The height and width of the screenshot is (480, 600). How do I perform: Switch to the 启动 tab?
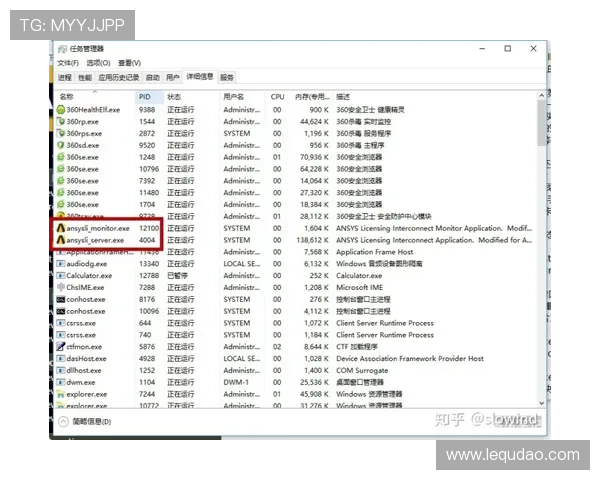(152, 77)
